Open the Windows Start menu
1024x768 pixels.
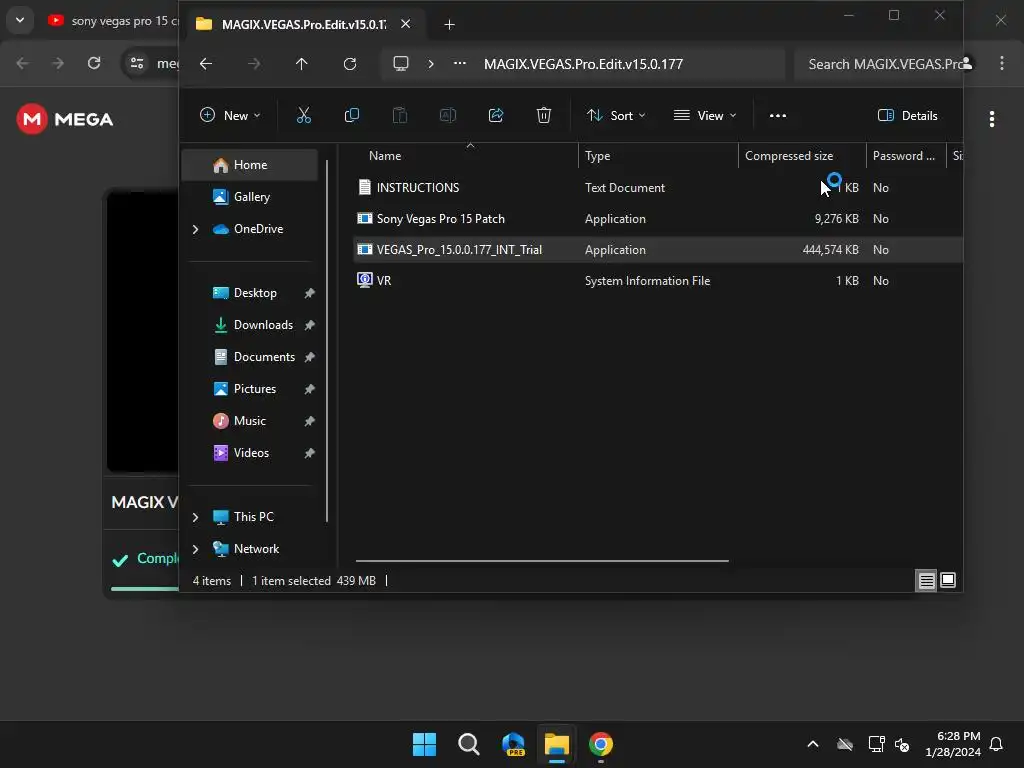tap(424, 744)
